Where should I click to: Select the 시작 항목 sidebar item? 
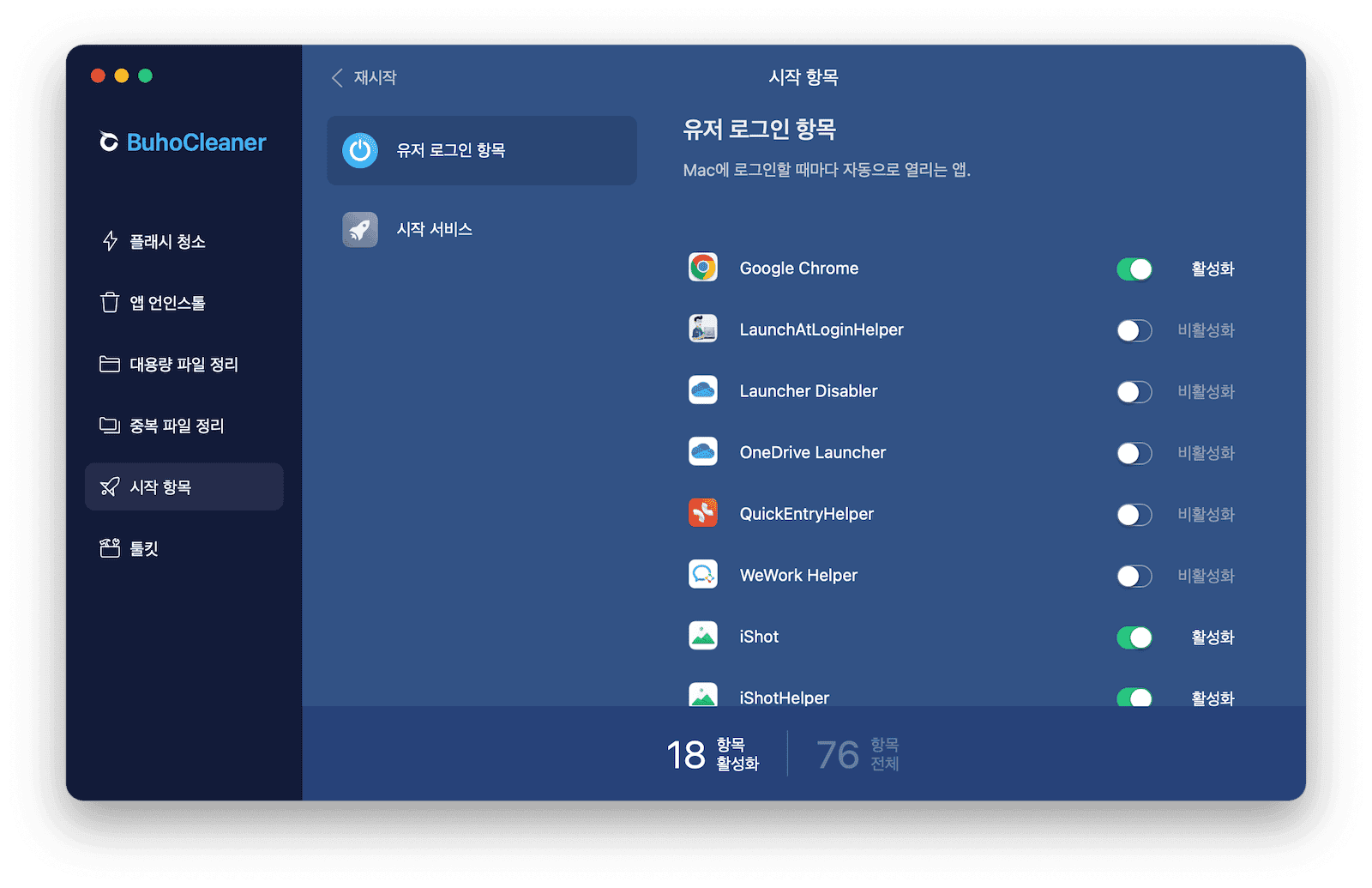click(x=184, y=486)
